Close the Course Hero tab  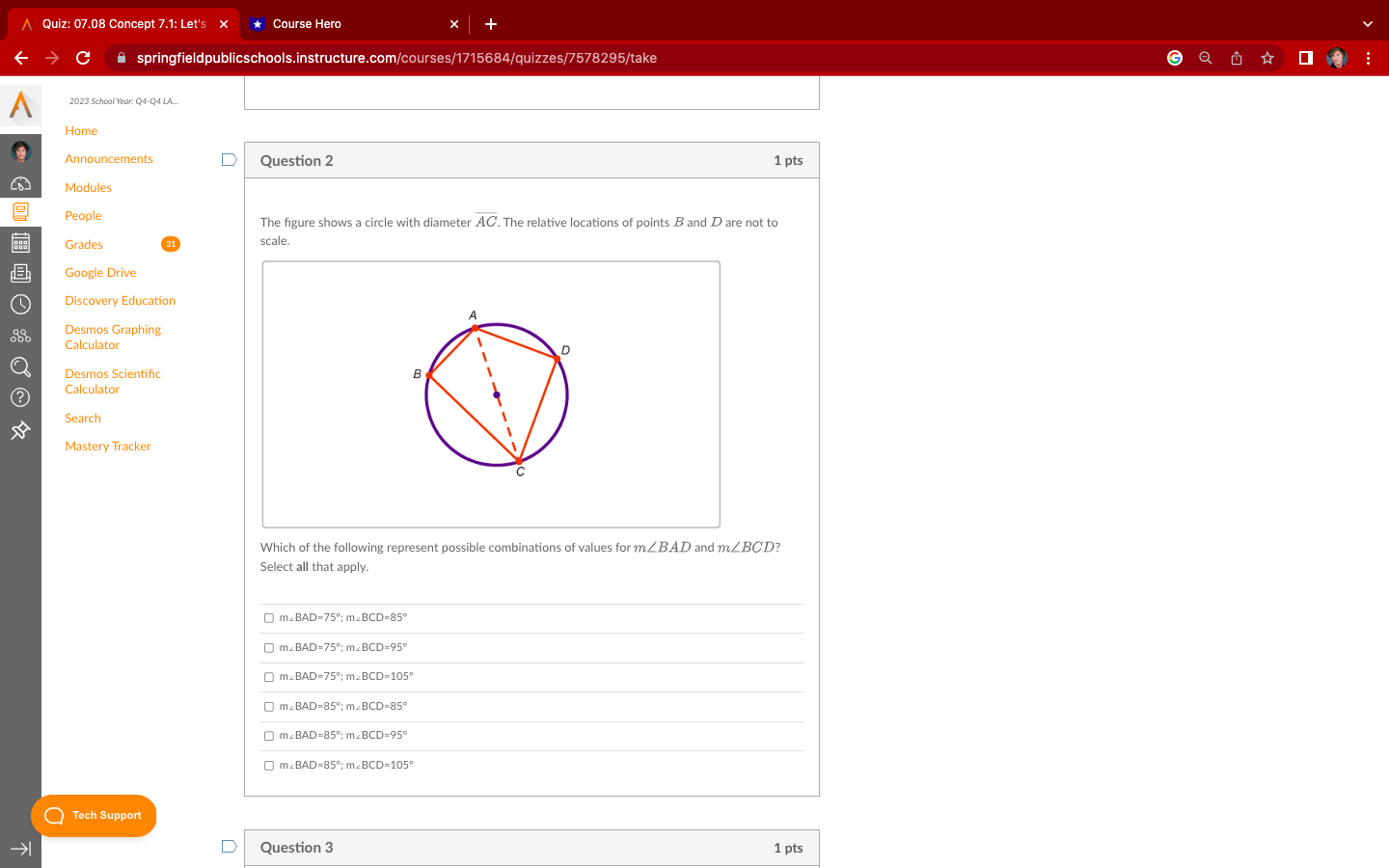point(454,24)
